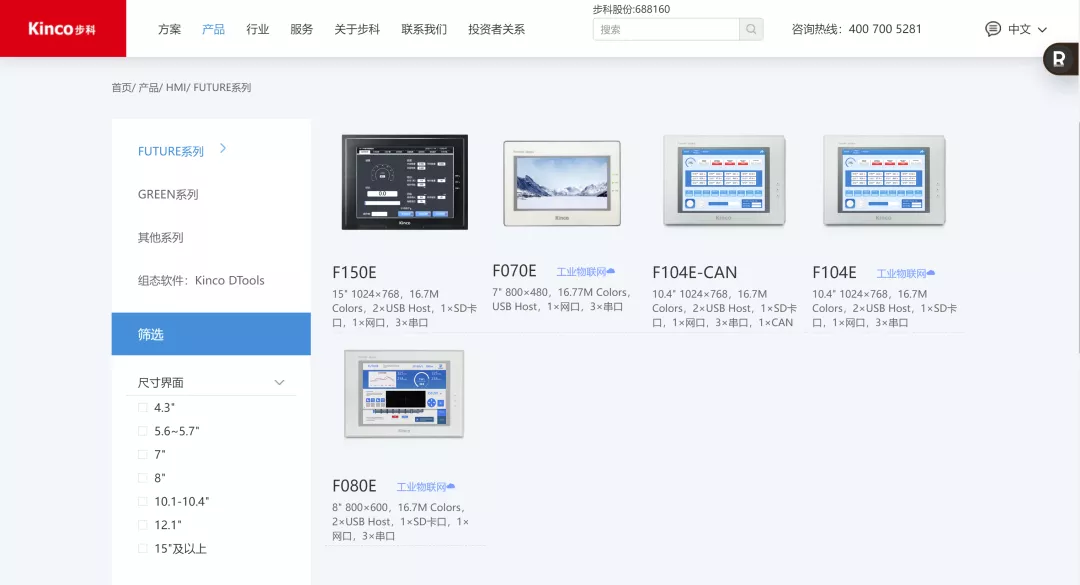Click the 工业物联网 cloud badge beside F080E
1080x585 pixels.
click(x=426, y=487)
